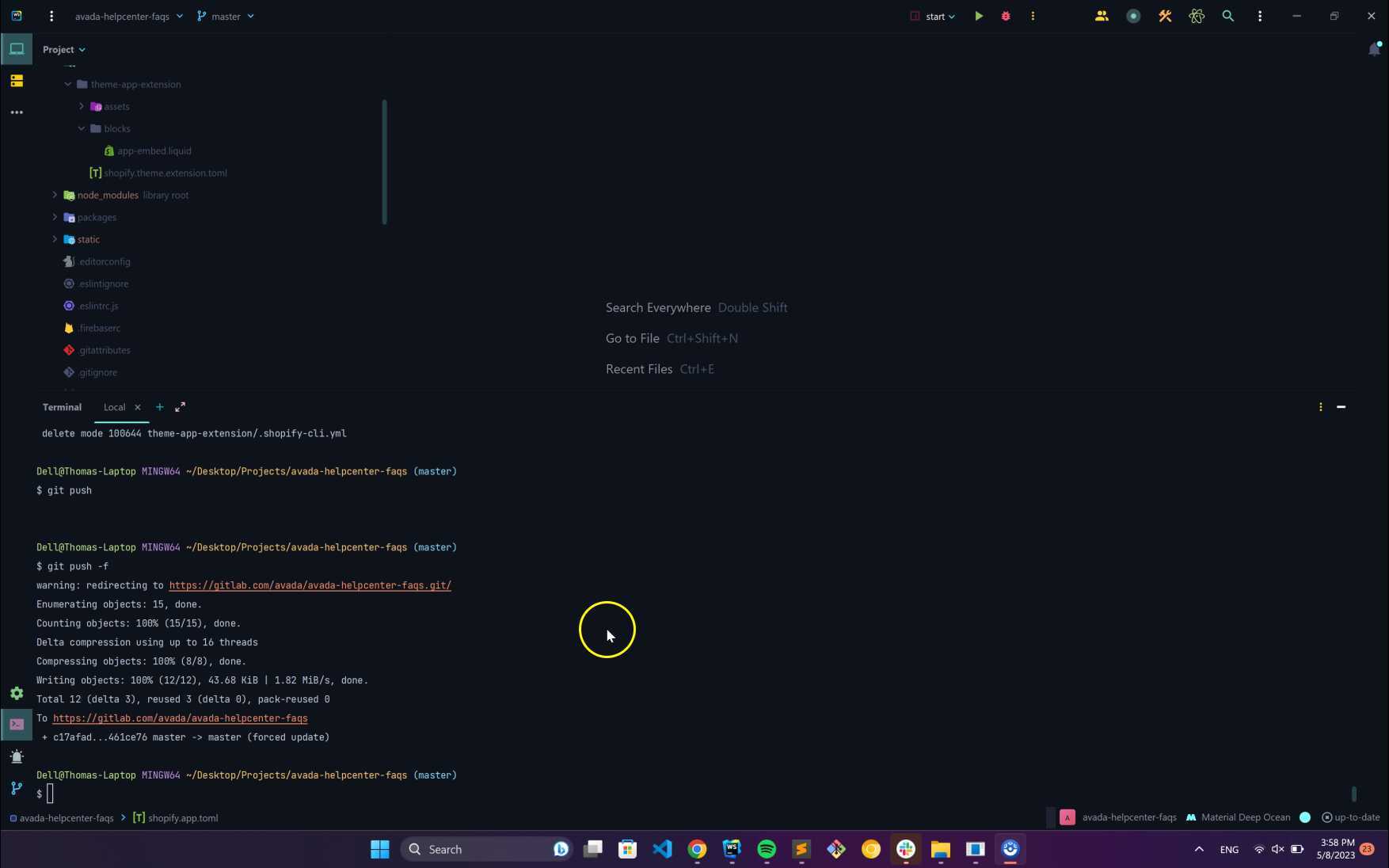The image size is (1389, 868).
Task: Open the master branch dropdown
Action: 226,16
